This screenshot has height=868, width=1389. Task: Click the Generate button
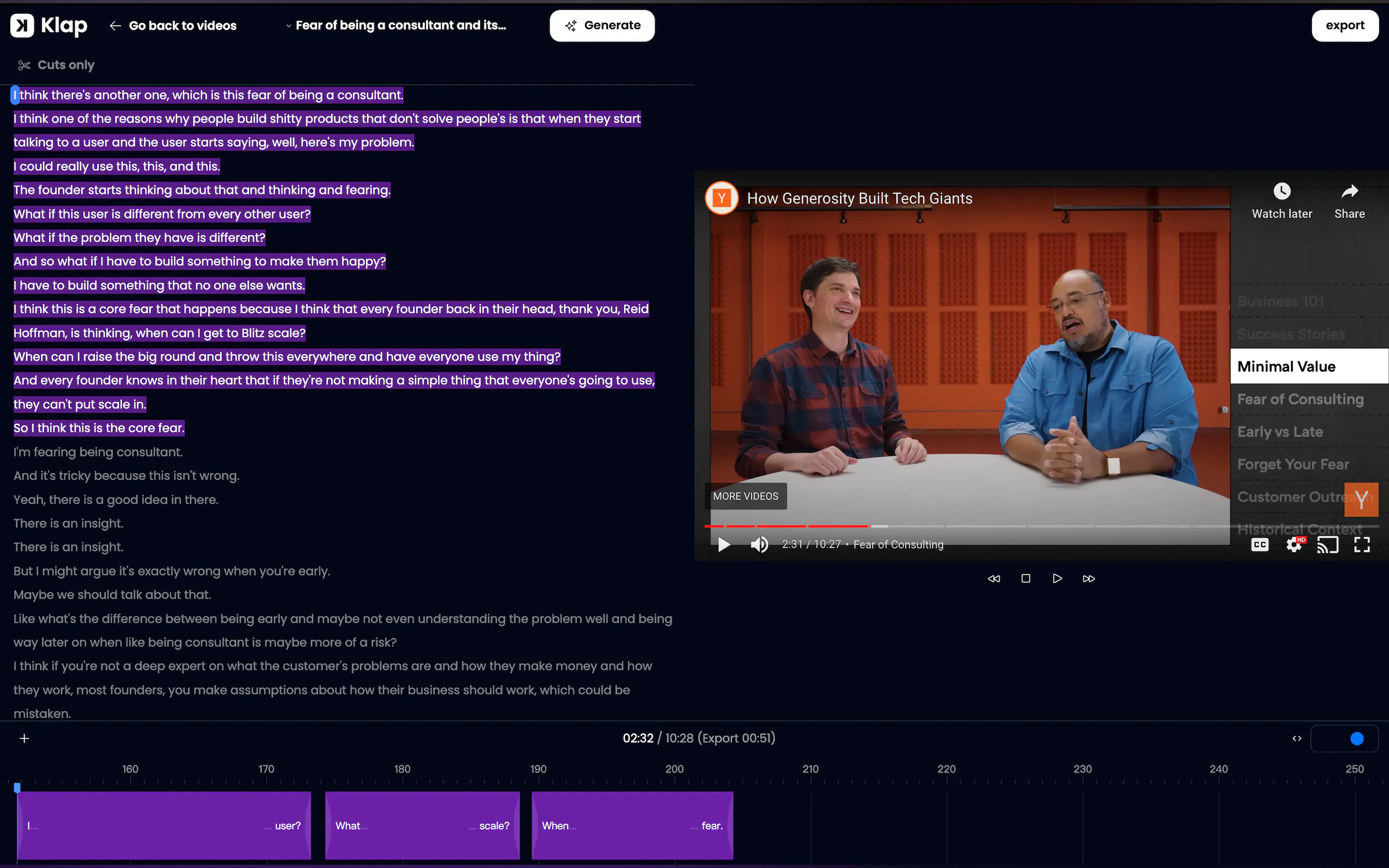pyautogui.click(x=602, y=25)
